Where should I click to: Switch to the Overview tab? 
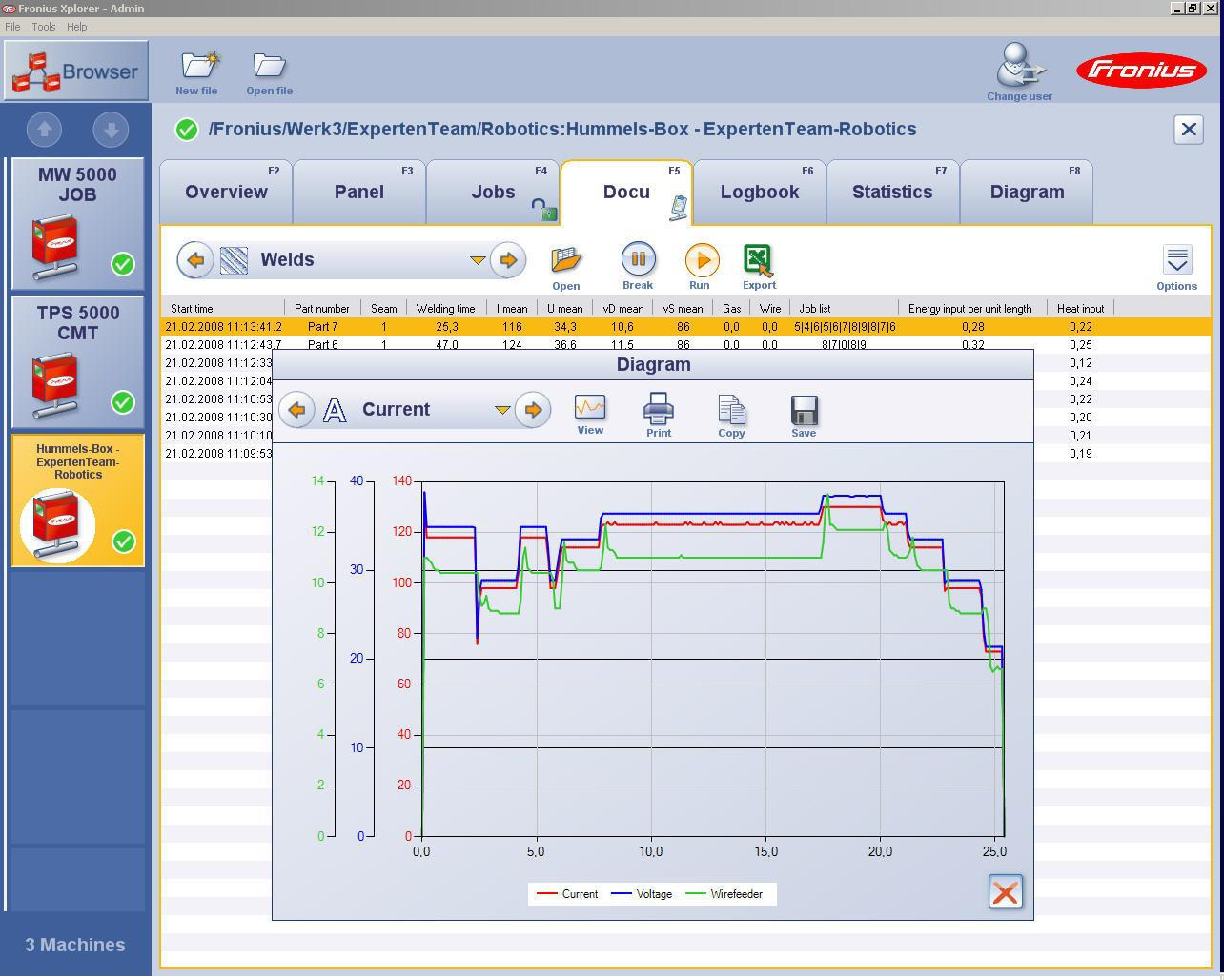point(226,192)
